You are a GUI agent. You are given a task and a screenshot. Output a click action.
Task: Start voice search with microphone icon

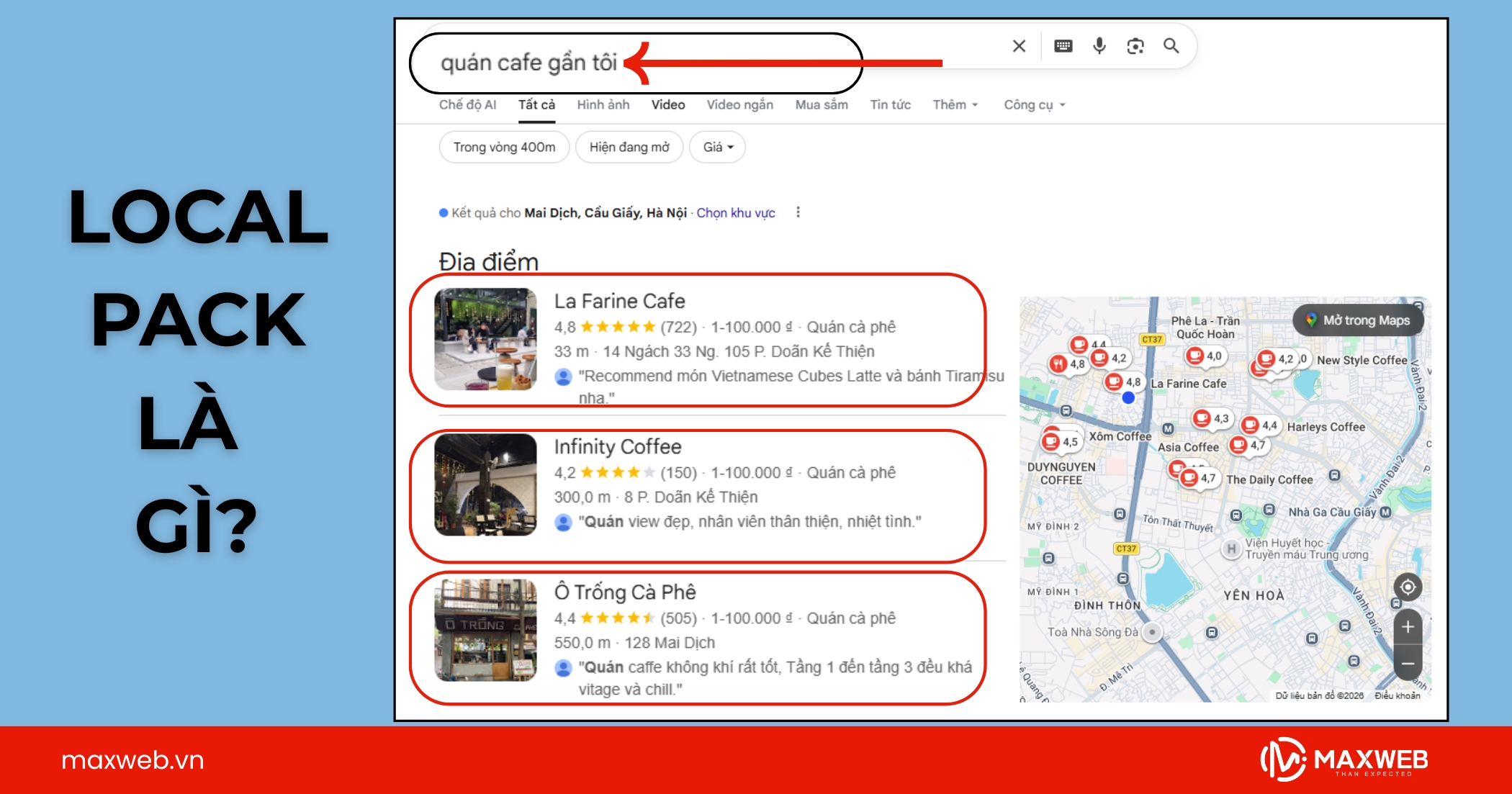coord(1099,47)
